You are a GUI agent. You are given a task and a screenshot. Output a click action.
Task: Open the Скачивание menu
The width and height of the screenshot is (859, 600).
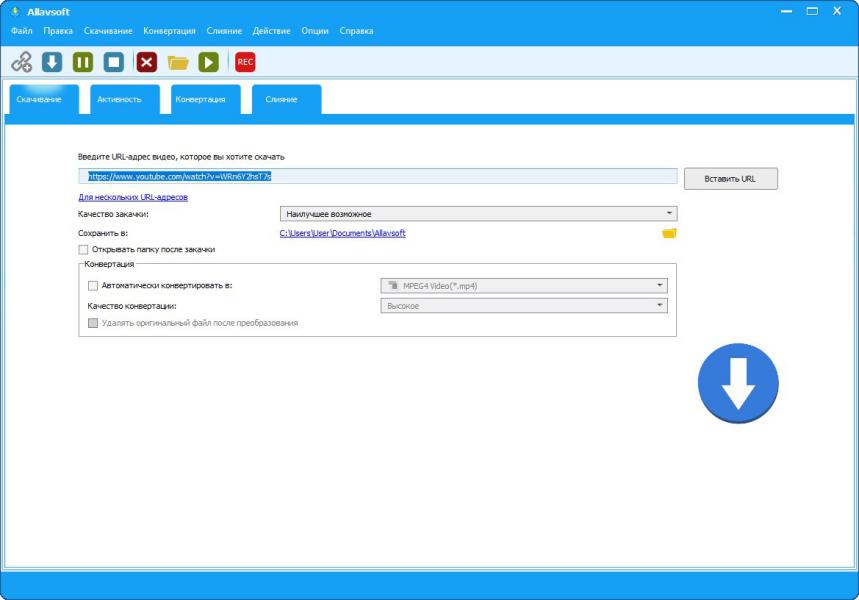(108, 31)
